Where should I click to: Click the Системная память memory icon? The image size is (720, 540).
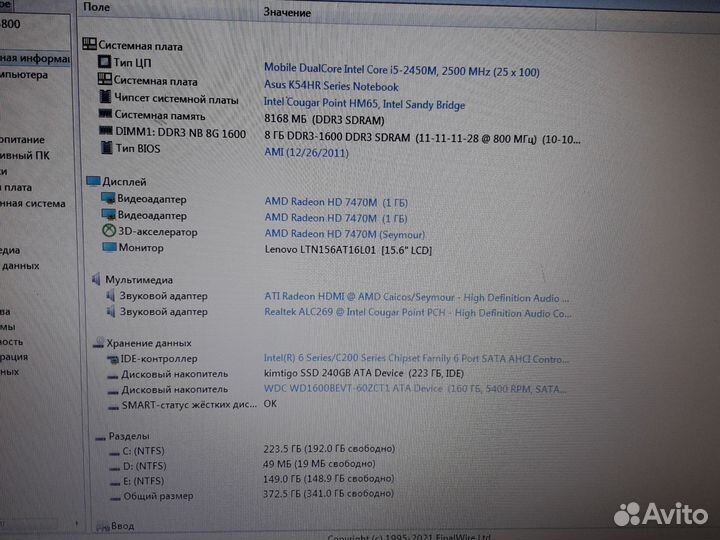[x=105, y=113]
